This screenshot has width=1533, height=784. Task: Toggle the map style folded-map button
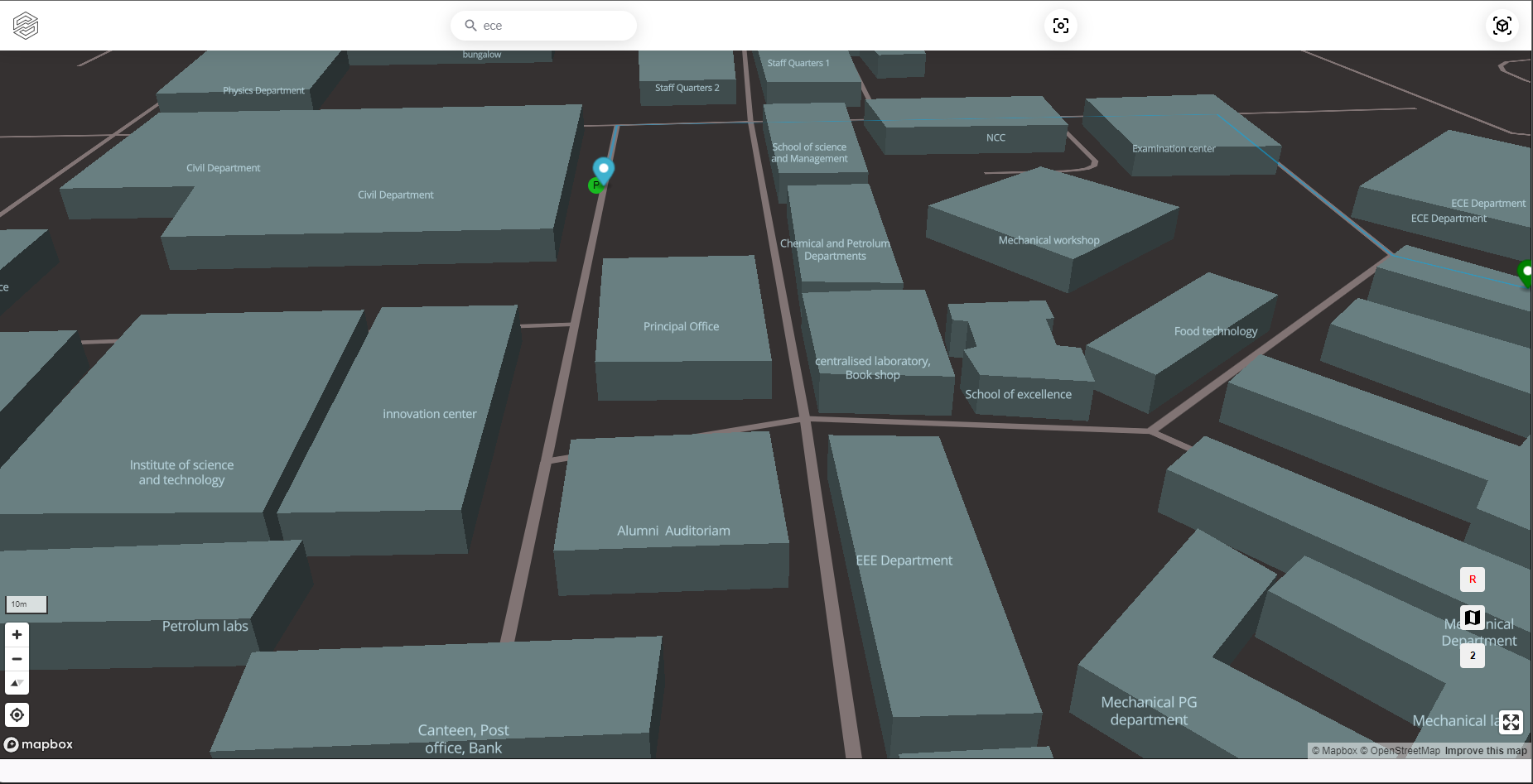[1473, 618]
